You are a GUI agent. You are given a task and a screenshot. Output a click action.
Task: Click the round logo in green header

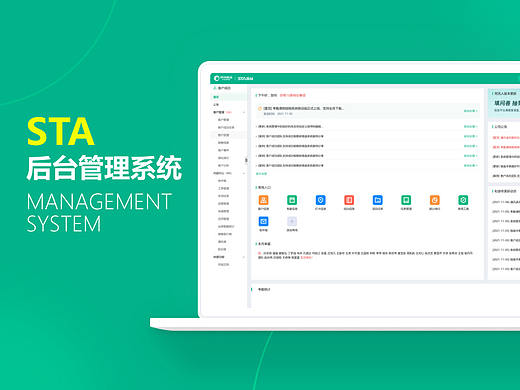point(217,78)
